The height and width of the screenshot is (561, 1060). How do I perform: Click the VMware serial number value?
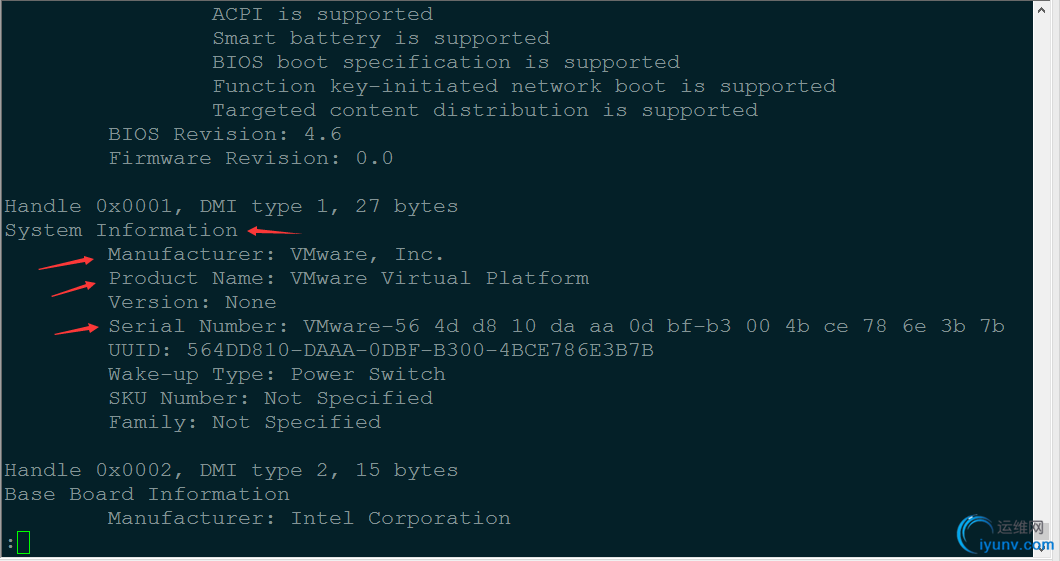click(654, 326)
